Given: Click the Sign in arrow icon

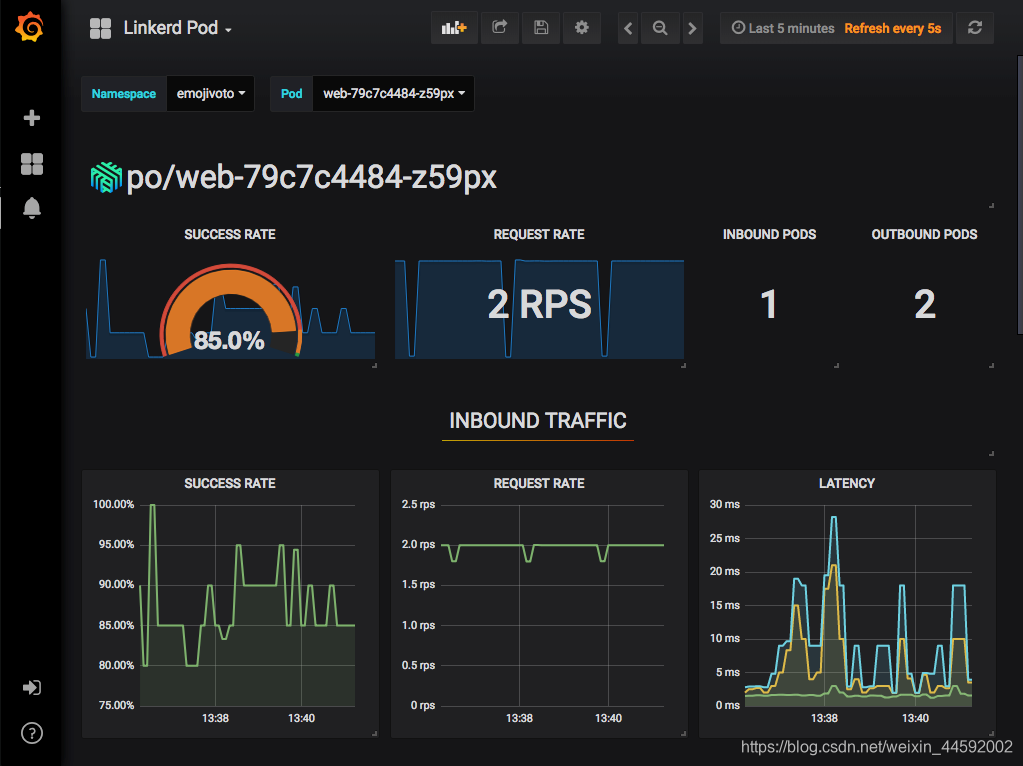Looking at the screenshot, I should 31,688.
